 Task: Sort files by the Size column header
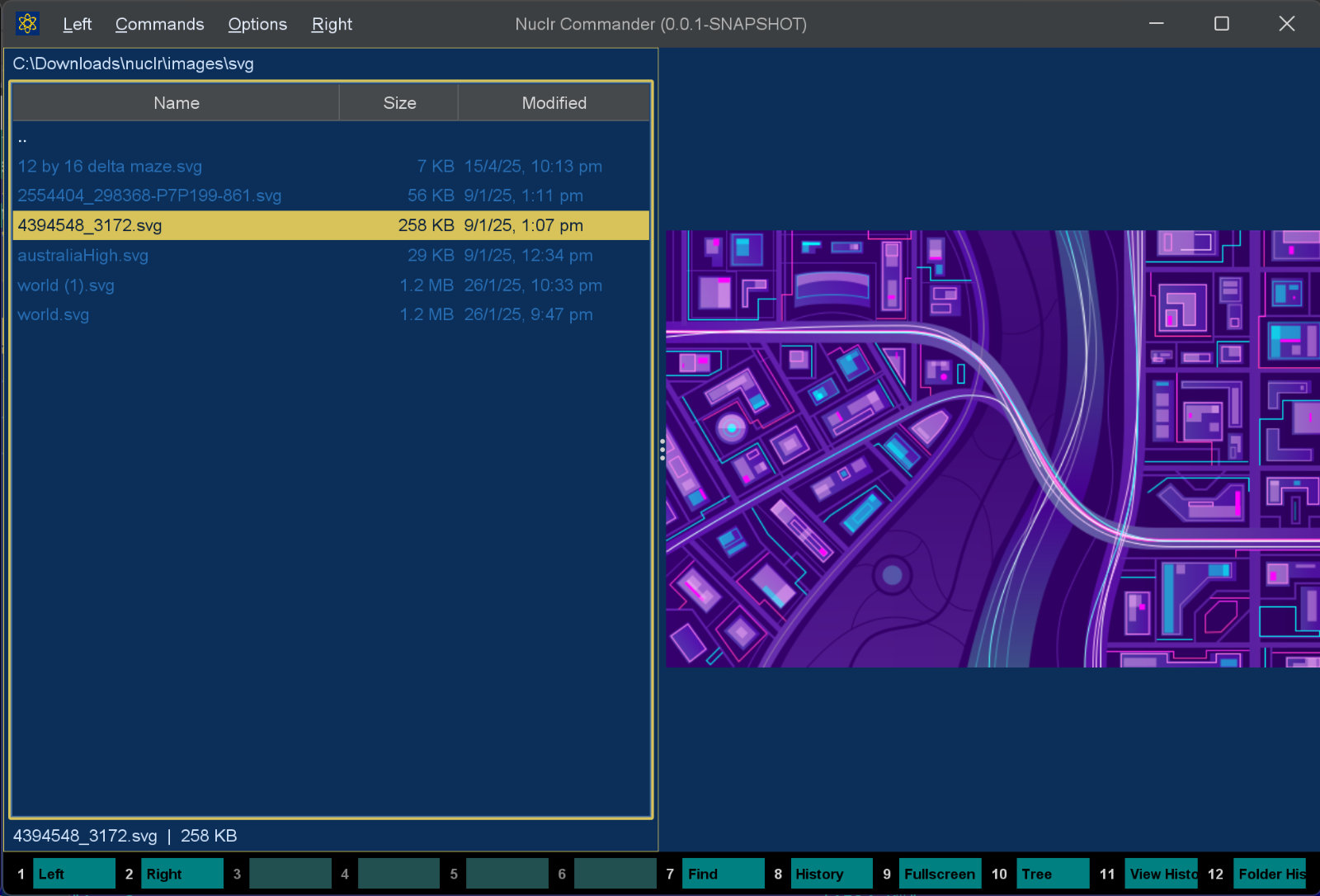click(x=399, y=103)
